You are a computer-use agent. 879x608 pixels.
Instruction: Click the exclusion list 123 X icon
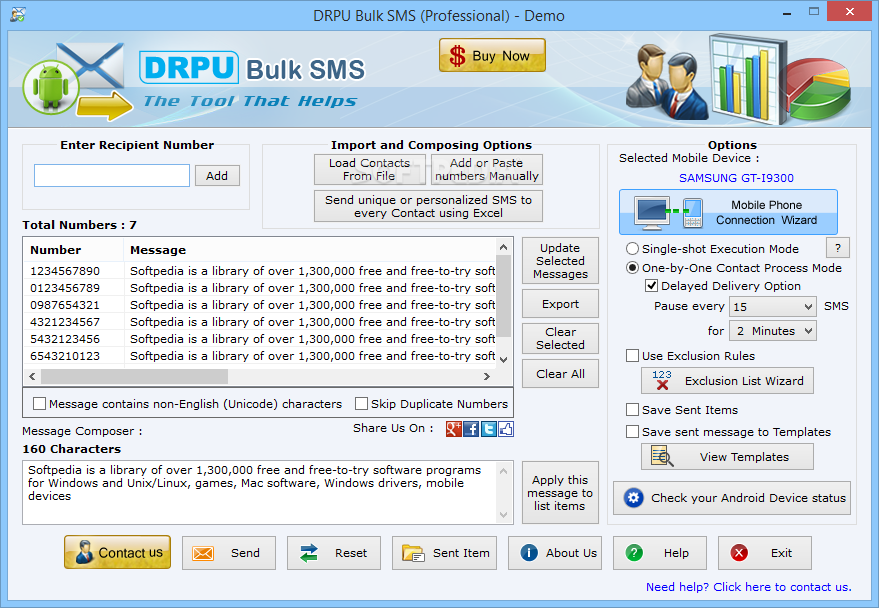point(662,380)
